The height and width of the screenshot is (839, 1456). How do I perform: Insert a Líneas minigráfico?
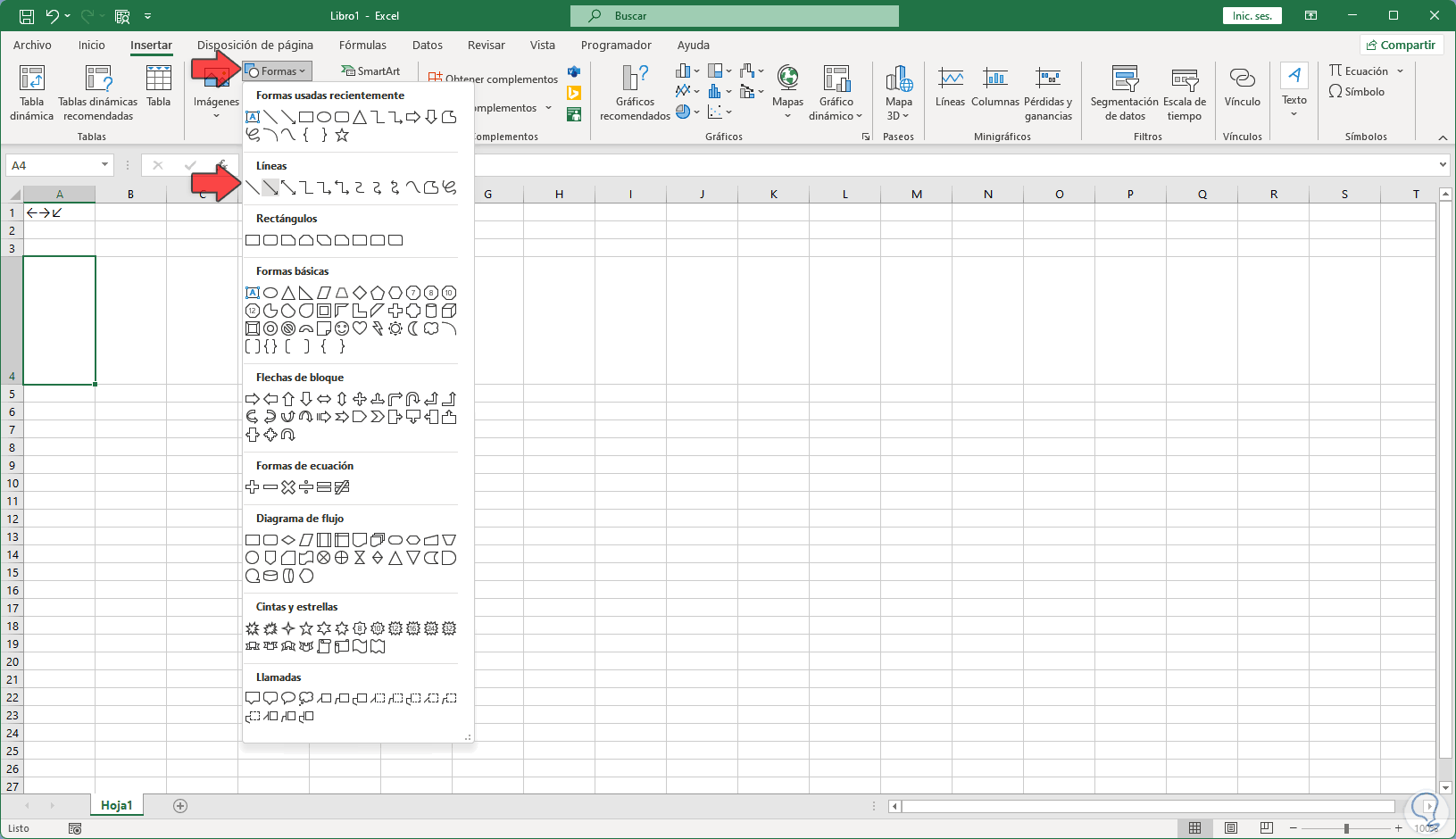pyautogui.click(x=950, y=87)
